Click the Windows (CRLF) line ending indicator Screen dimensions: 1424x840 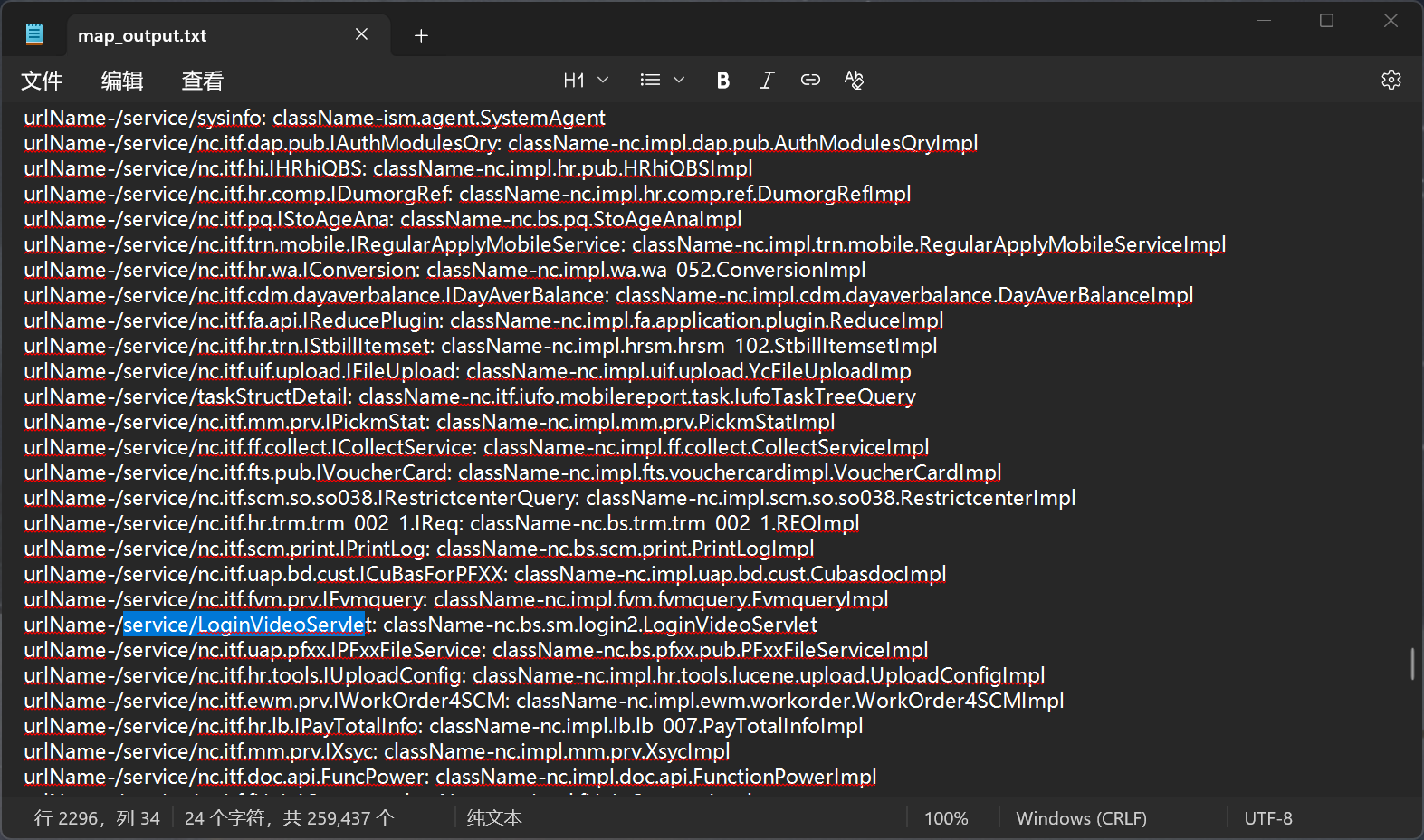pos(1081,818)
